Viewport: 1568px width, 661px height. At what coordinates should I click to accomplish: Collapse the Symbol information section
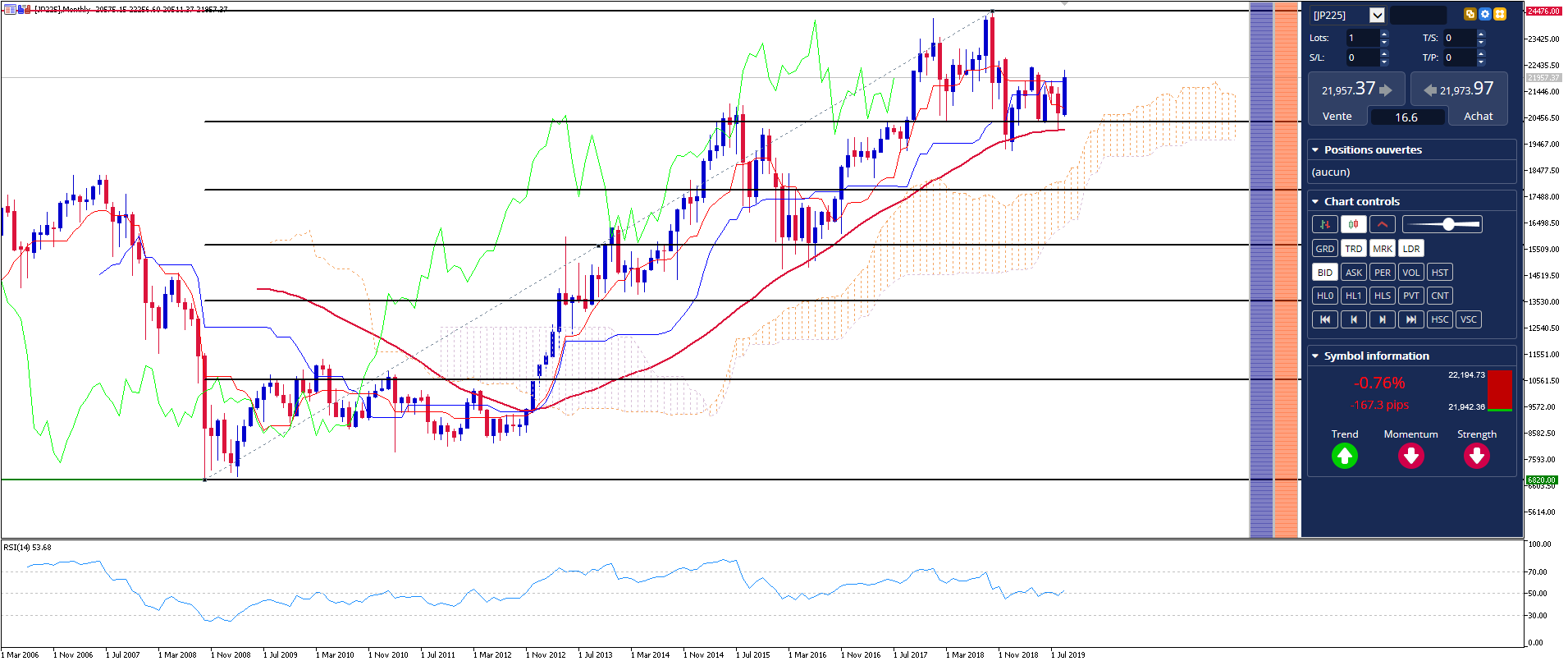[1315, 356]
